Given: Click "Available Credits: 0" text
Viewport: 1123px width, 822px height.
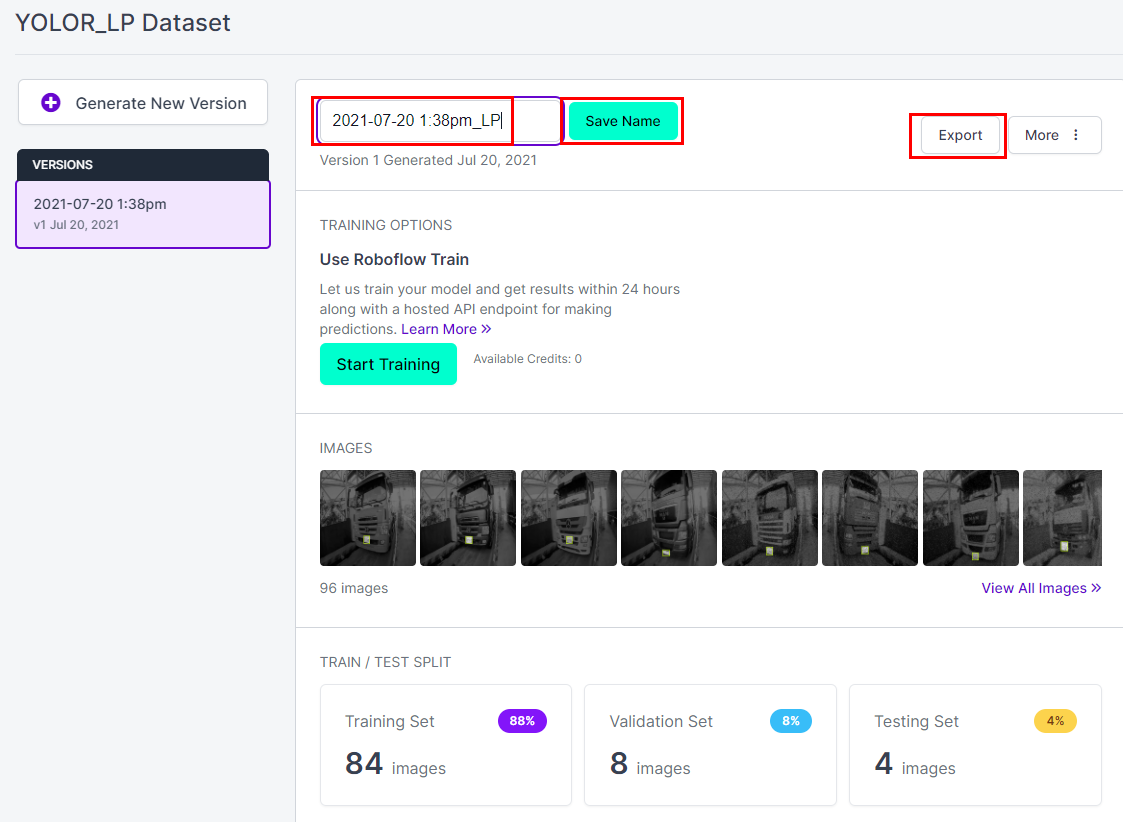Looking at the screenshot, I should 527,359.
